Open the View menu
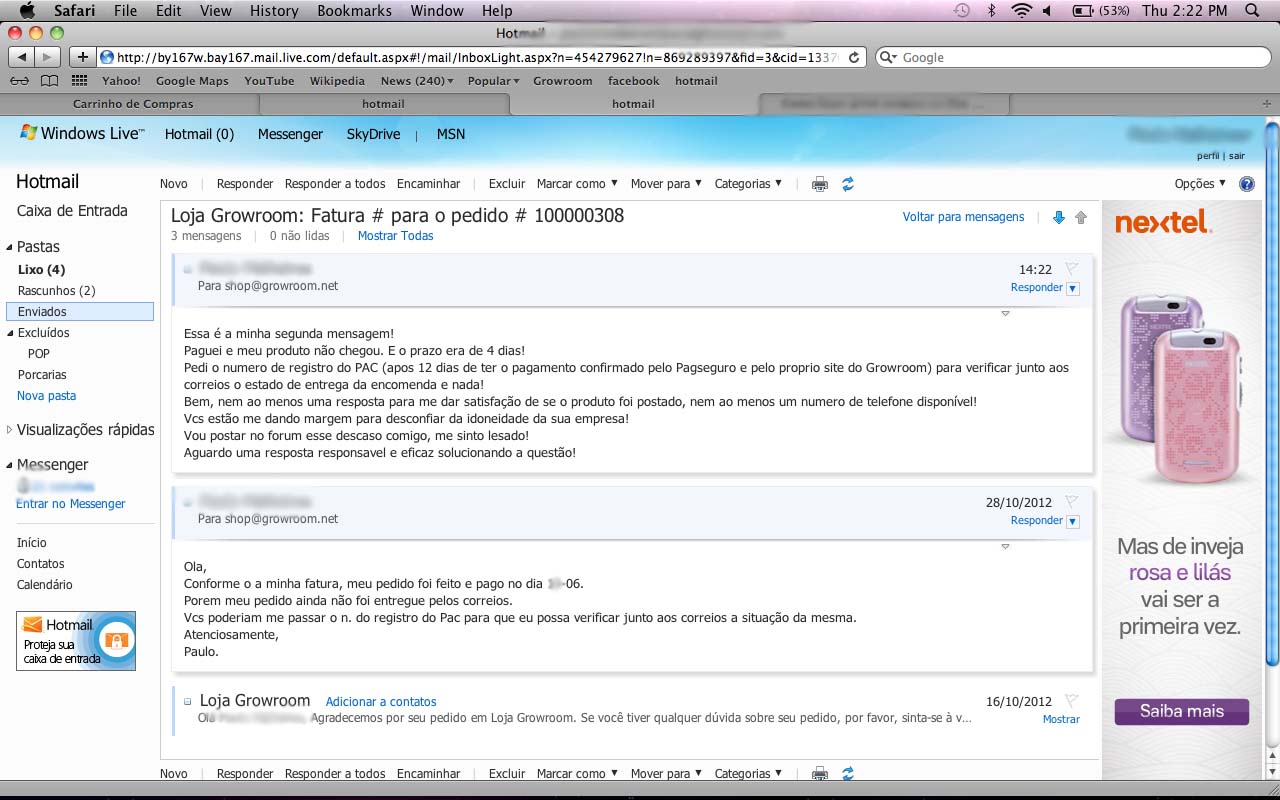This screenshot has height=800, width=1280. coord(215,10)
